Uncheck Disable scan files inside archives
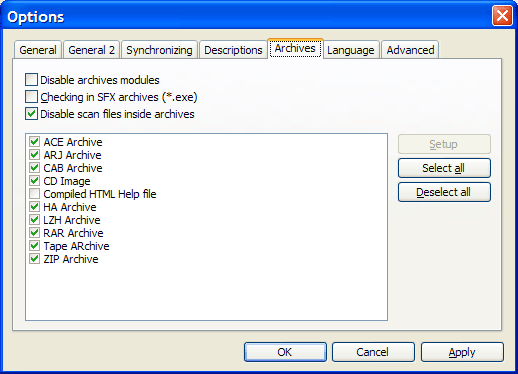518x374 pixels. 31,114
